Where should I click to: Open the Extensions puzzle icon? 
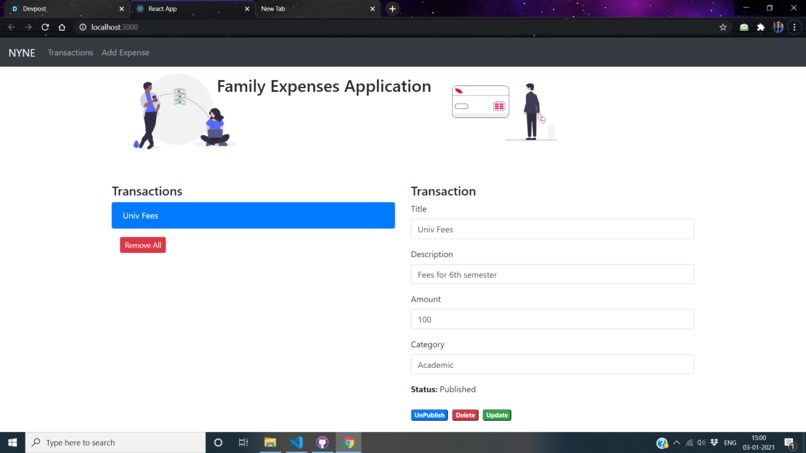pyautogui.click(x=761, y=27)
